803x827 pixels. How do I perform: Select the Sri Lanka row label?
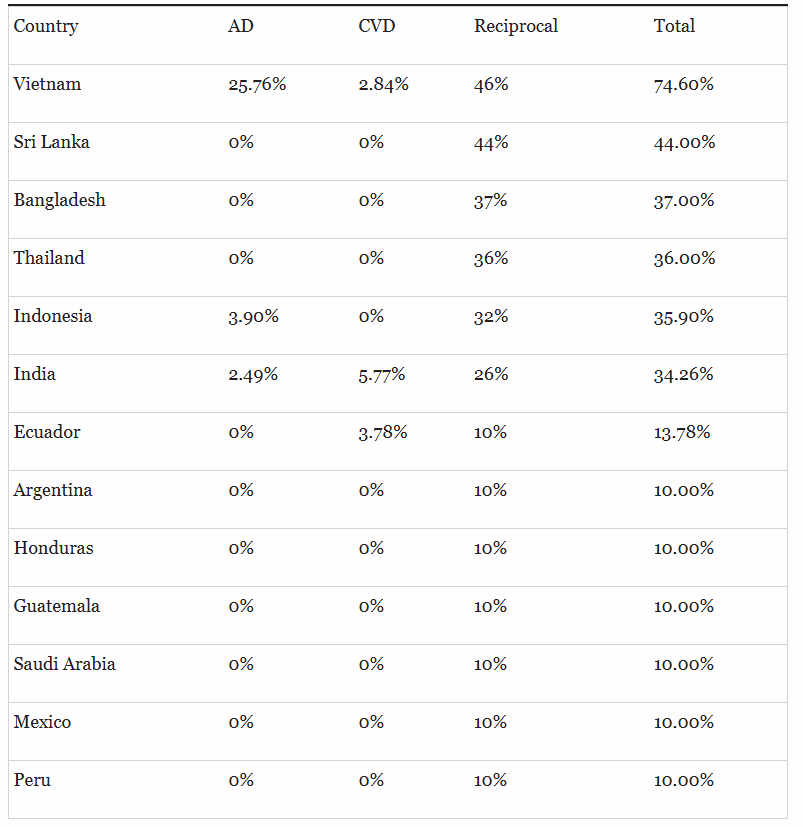click(x=51, y=142)
